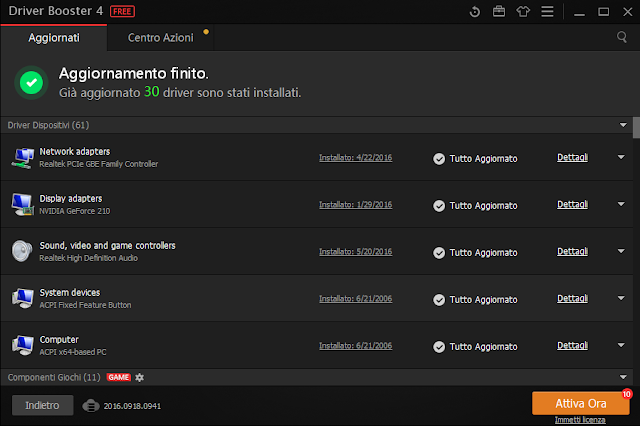The height and width of the screenshot is (426, 640).
Task: Select ACPI x64-based PC text
Action: pos(73,352)
